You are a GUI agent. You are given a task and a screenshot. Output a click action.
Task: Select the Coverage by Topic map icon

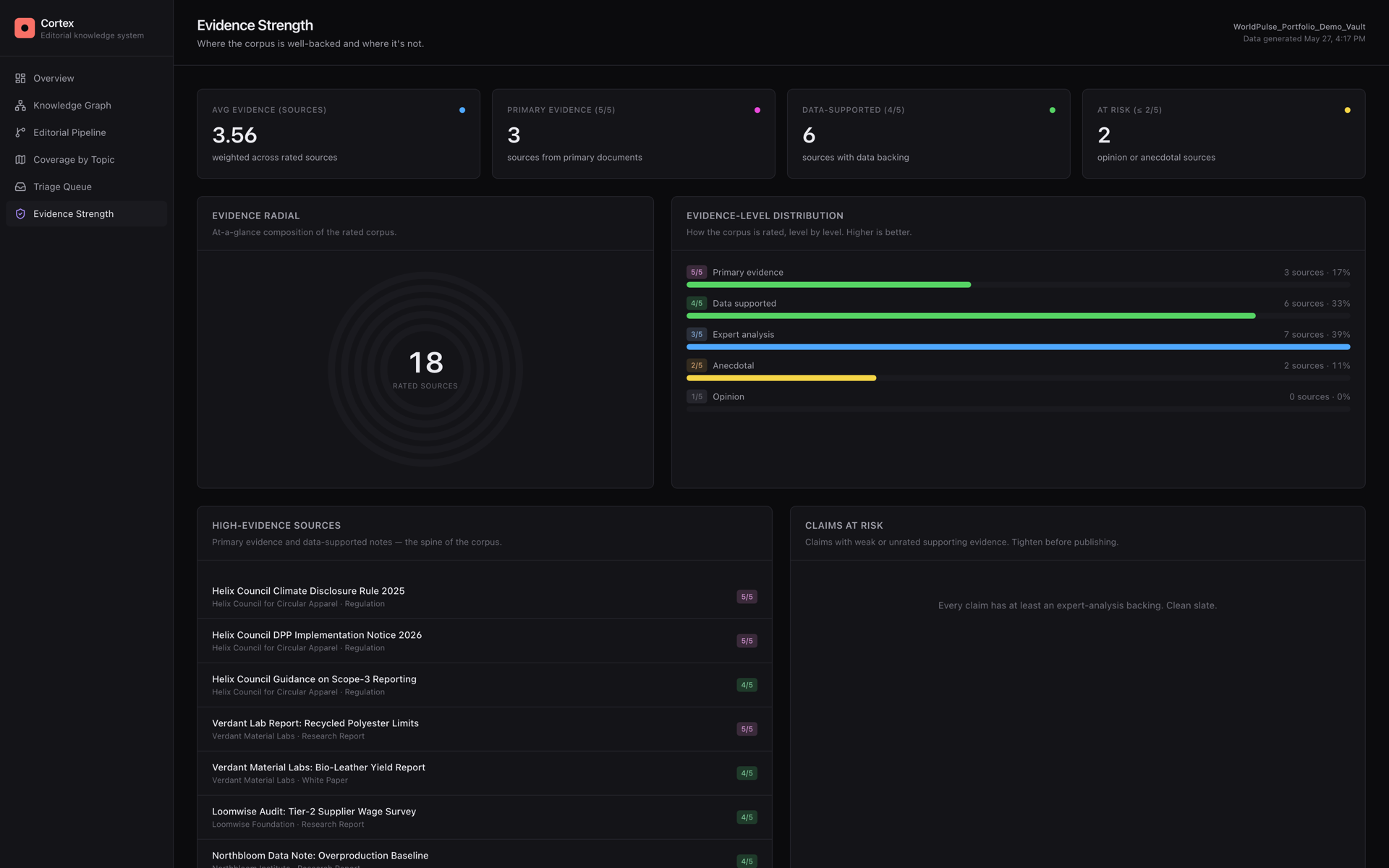click(20, 160)
